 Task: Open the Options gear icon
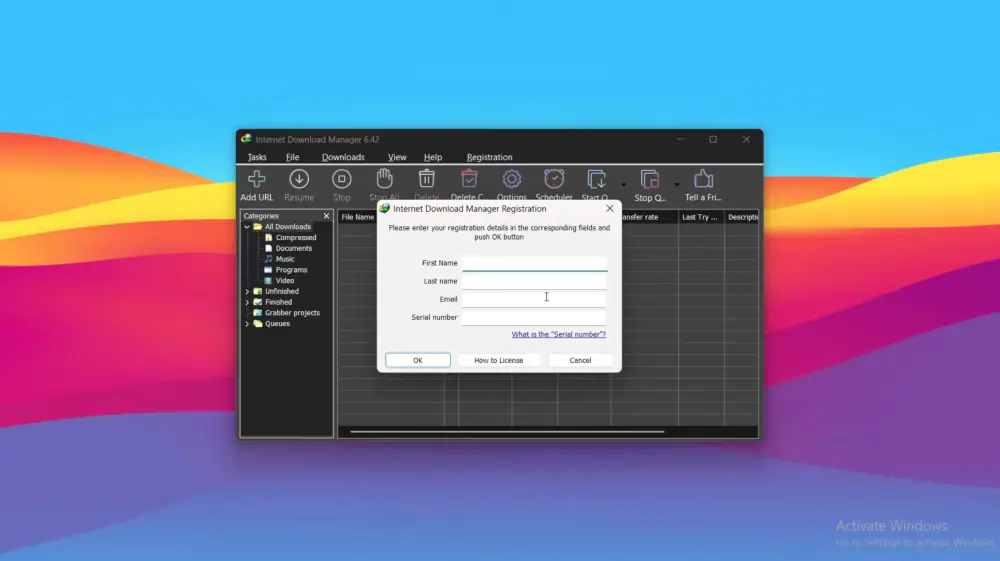pyautogui.click(x=511, y=180)
